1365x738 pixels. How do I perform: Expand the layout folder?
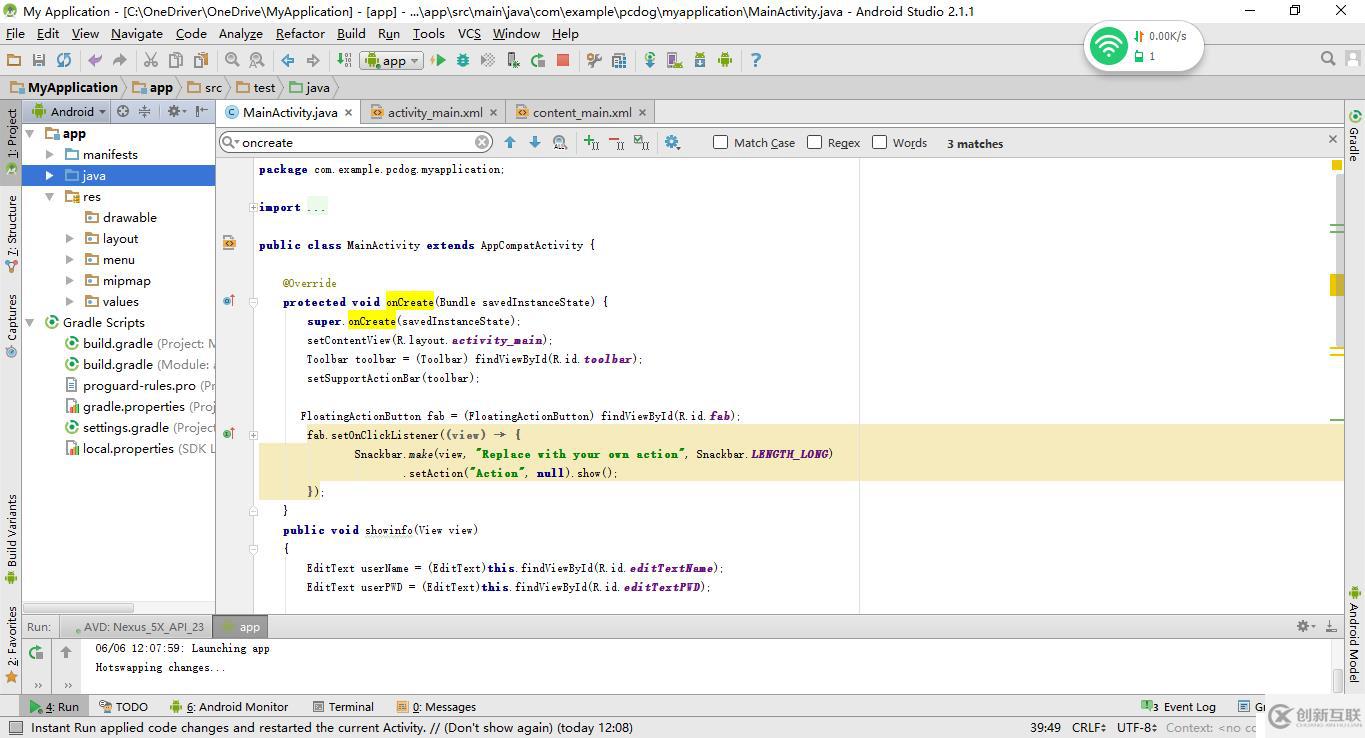(x=70, y=238)
